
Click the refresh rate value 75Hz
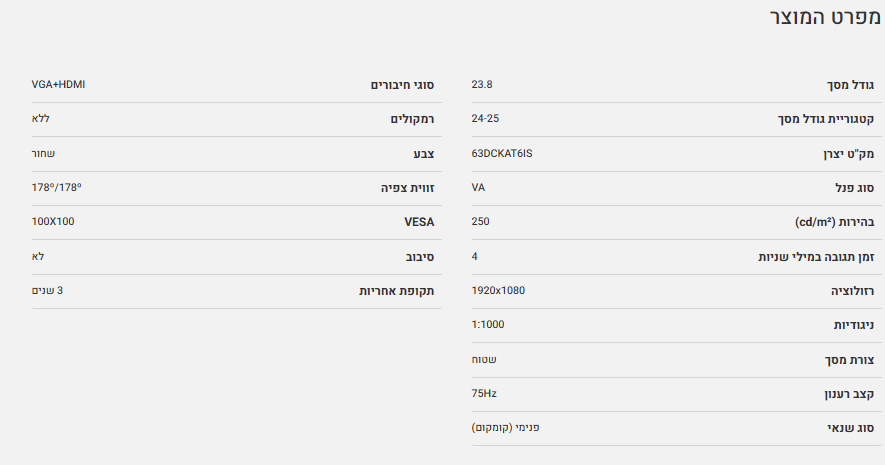pyautogui.click(x=484, y=393)
